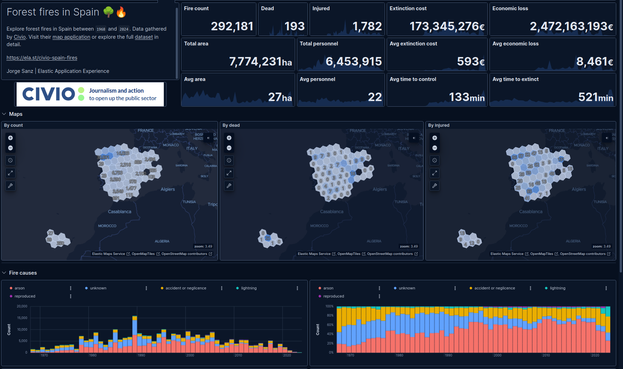The image size is (623, 369).
Task: Open accident or negligence options in count chart
Action: pyautogui.click(x=222, y=288)
